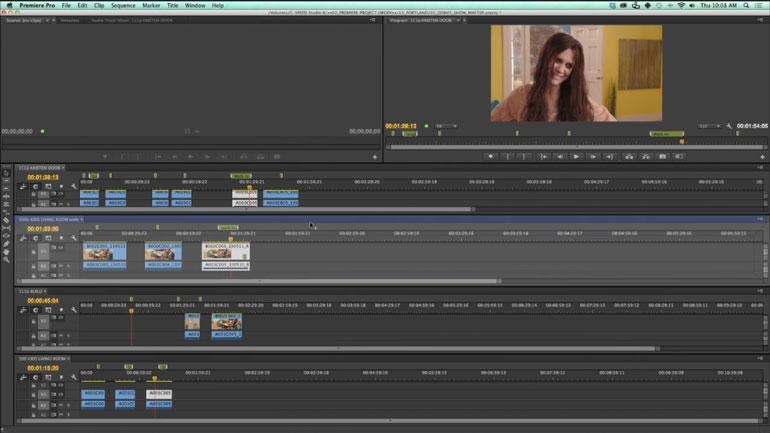Toggle Snap in the 00:00:45:04 timeline
This screenshot has width=770, height=433.
35,310
